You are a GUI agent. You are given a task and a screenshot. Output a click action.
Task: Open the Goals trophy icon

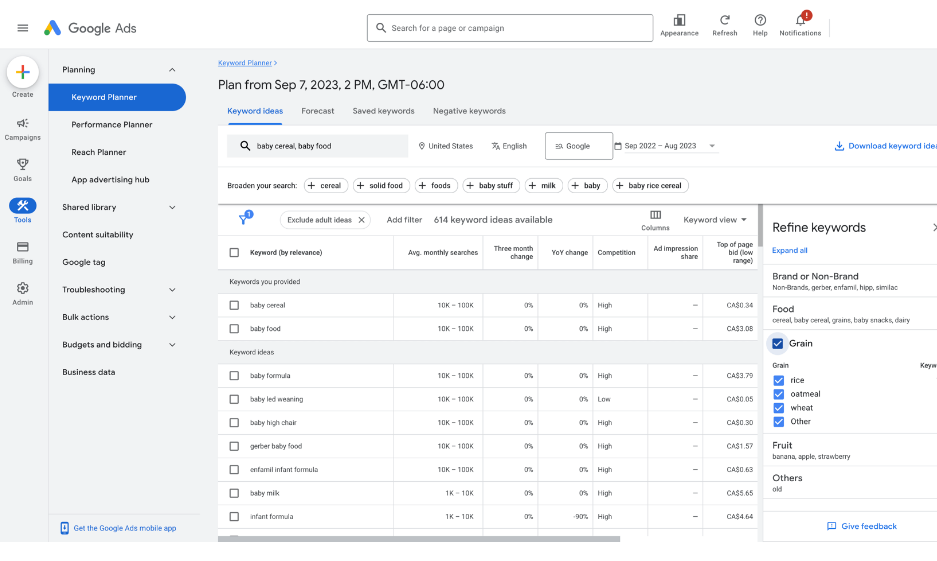click(x=23, y=165)
